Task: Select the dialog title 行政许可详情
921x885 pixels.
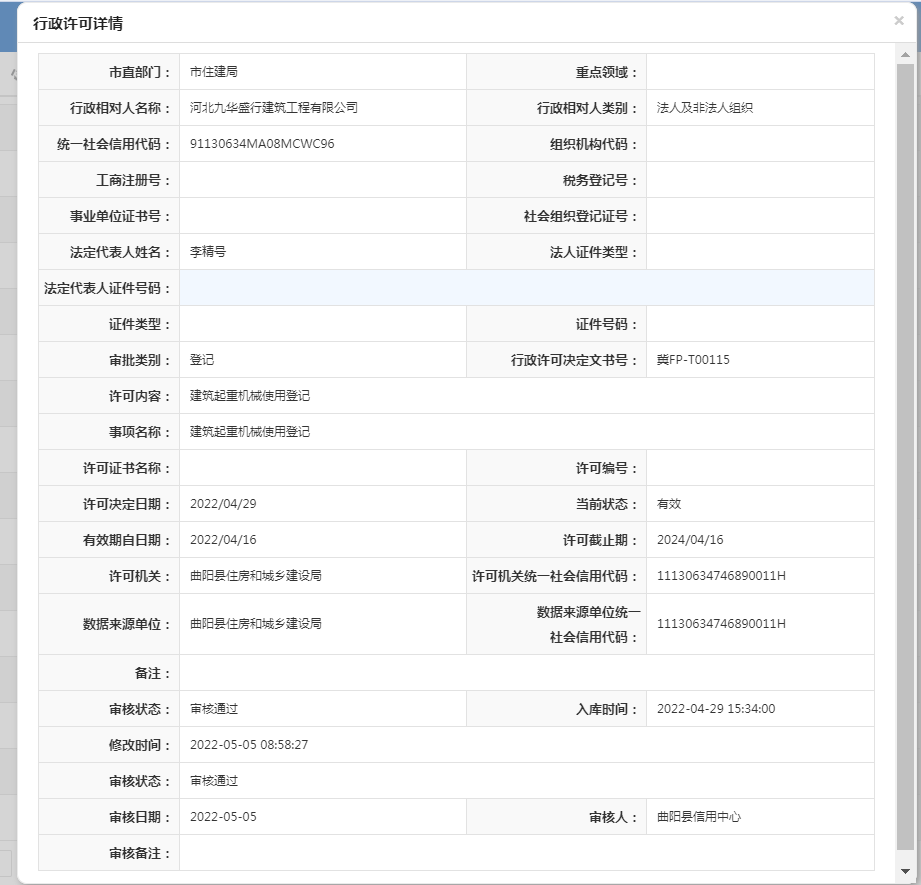Action: click(x=78, y=23)
